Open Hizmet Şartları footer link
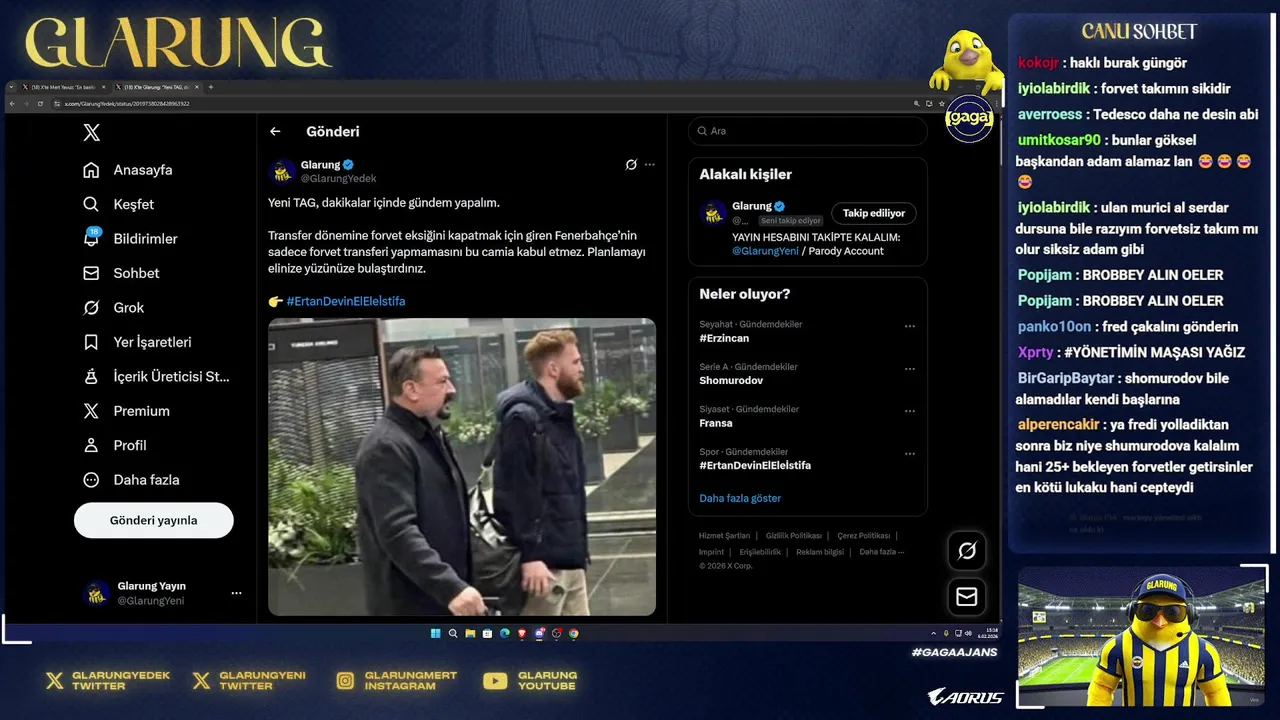Image resolution: width=1280 pixels, height=720 pixels. [724, 536]
